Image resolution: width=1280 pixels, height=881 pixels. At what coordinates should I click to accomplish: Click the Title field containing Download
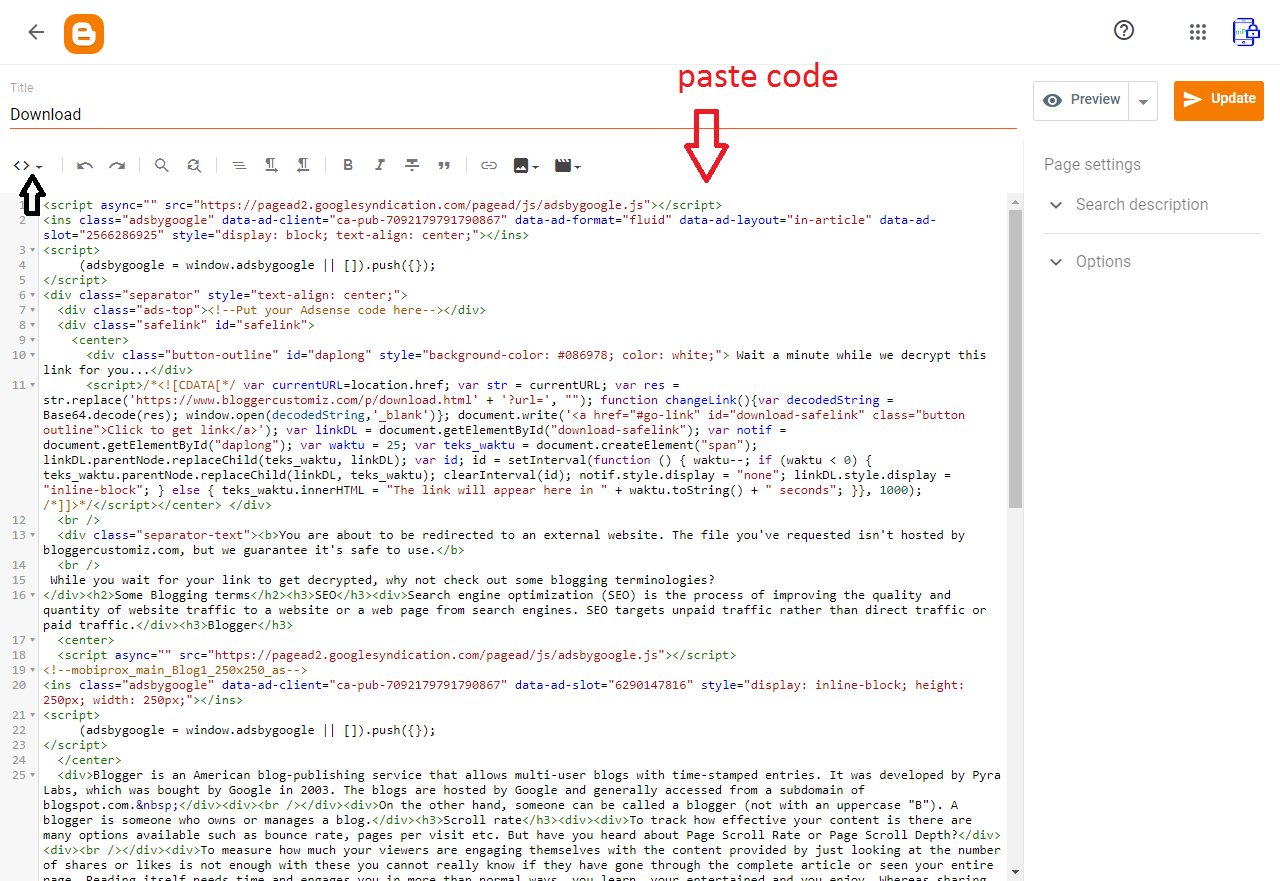click(513, 114)
